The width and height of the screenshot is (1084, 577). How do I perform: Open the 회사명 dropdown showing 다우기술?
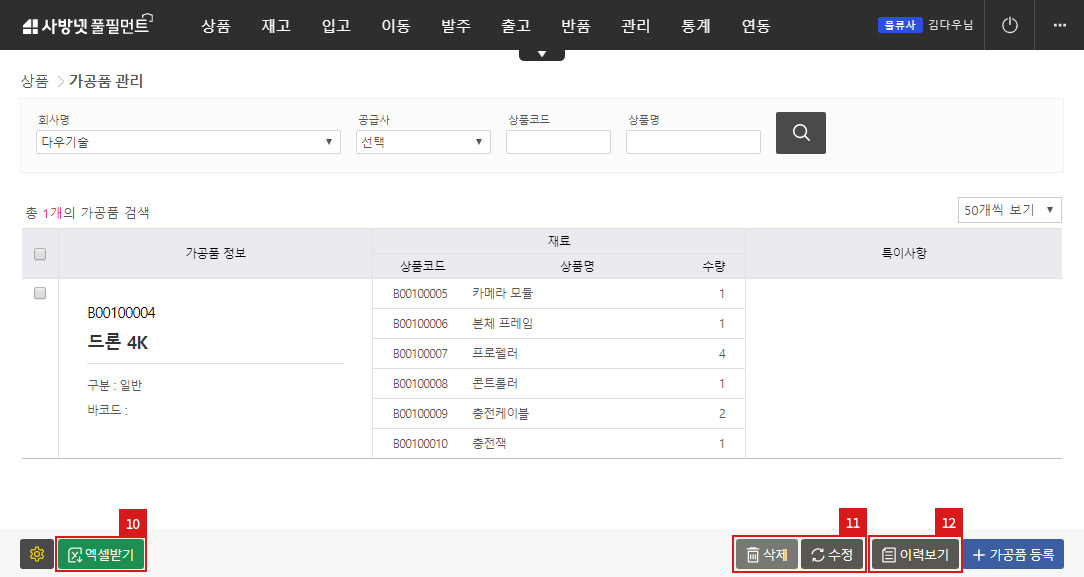(188, 142)
